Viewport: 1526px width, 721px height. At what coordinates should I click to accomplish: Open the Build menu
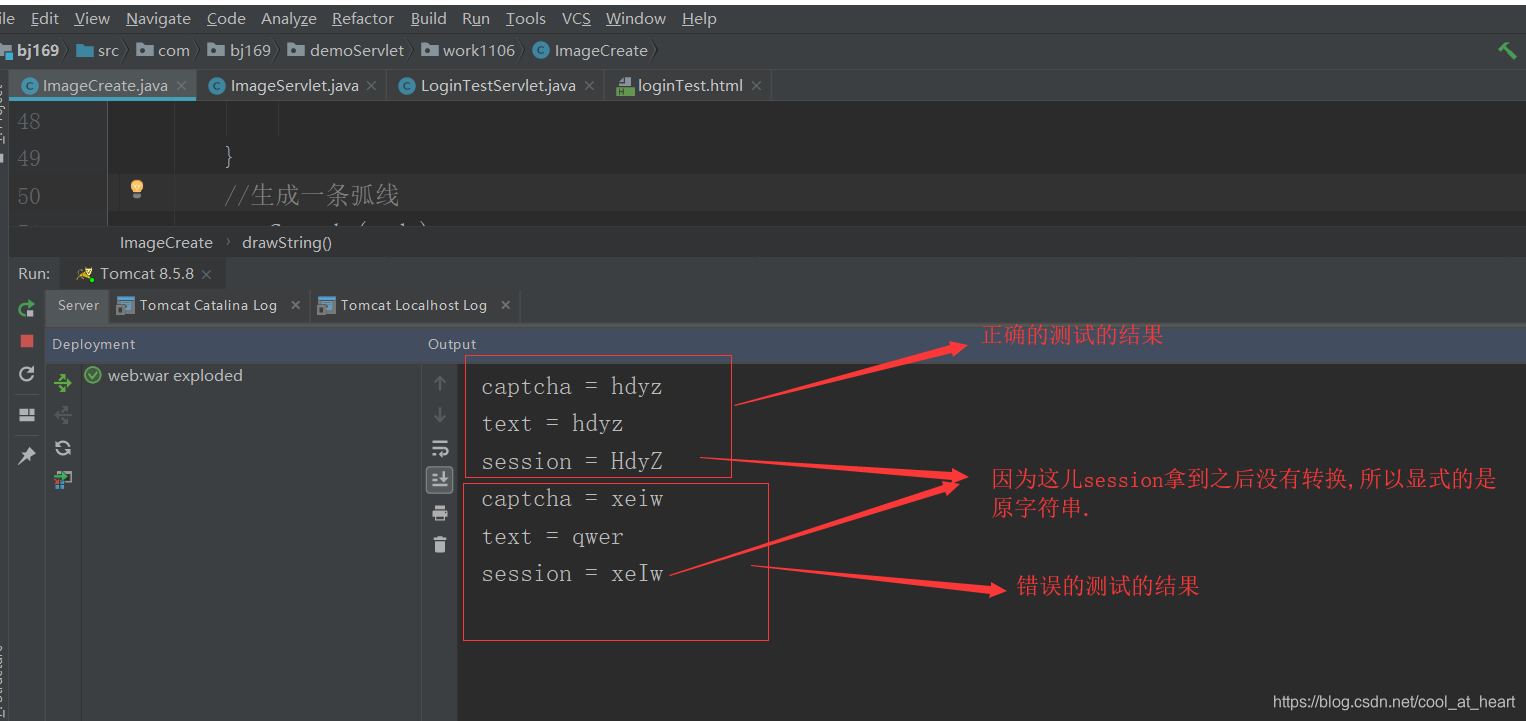[429, 19]
